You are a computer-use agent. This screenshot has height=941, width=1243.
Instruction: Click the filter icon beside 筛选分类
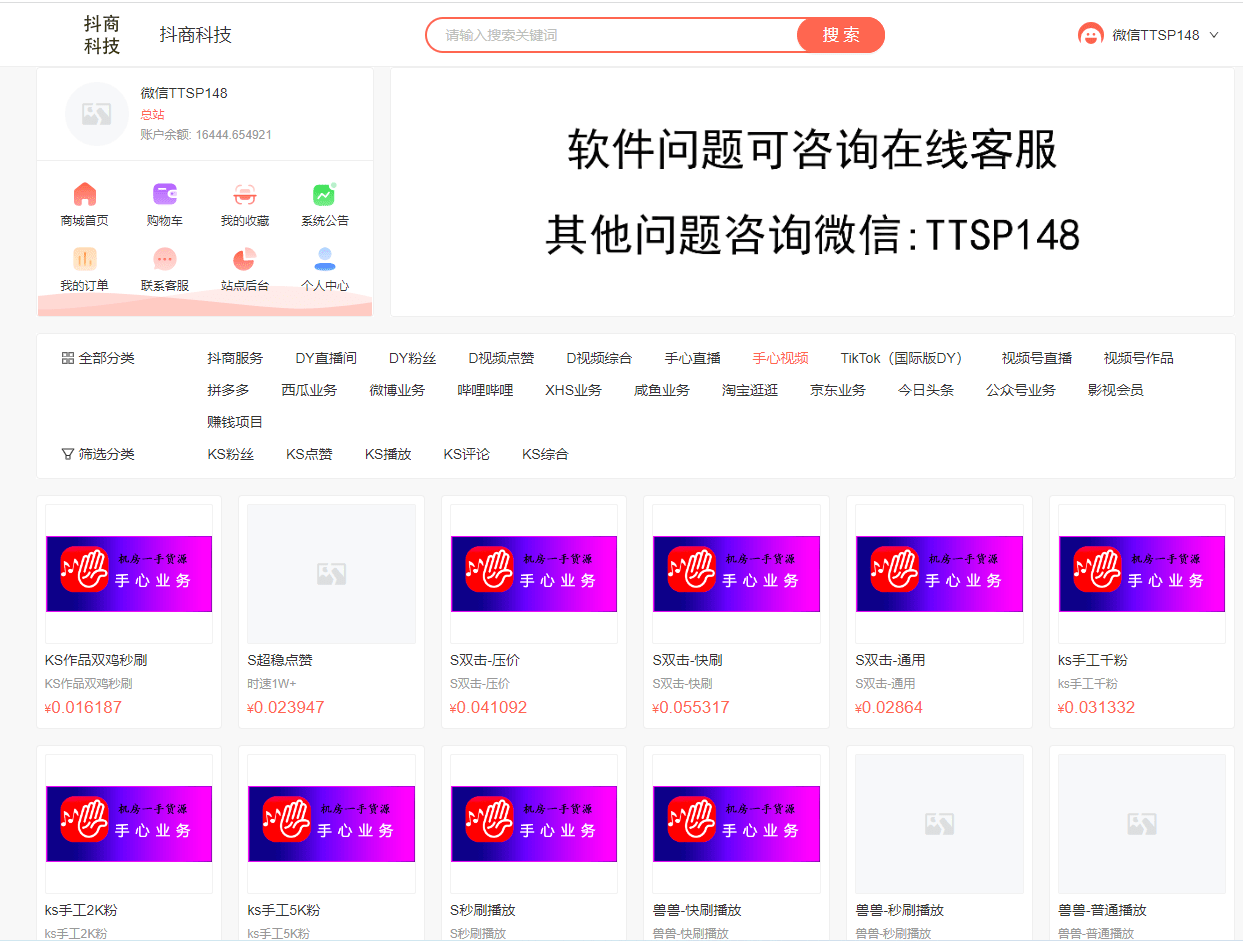[66, 453]
